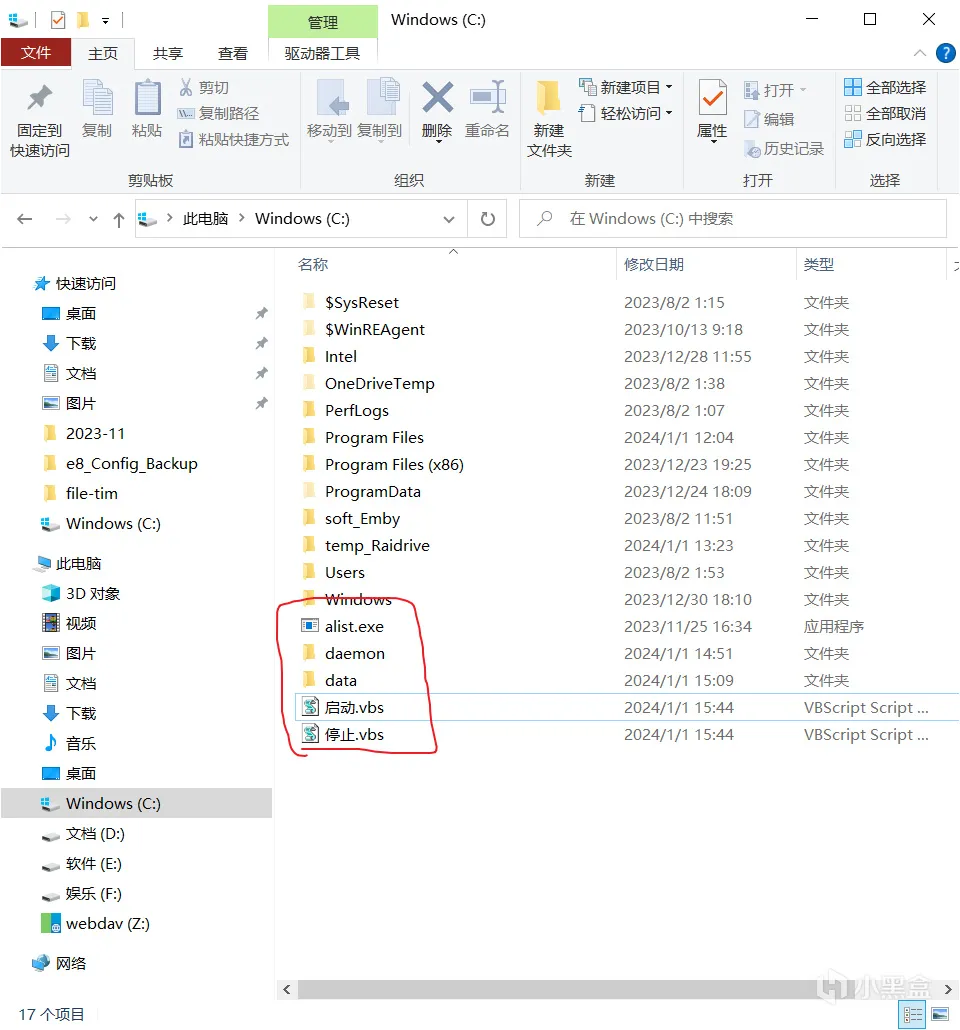Image resolution: width=960 pixels, height=1030 pixels.
Task: Open the recent locations chevron
Action: (x=93, y=219)
